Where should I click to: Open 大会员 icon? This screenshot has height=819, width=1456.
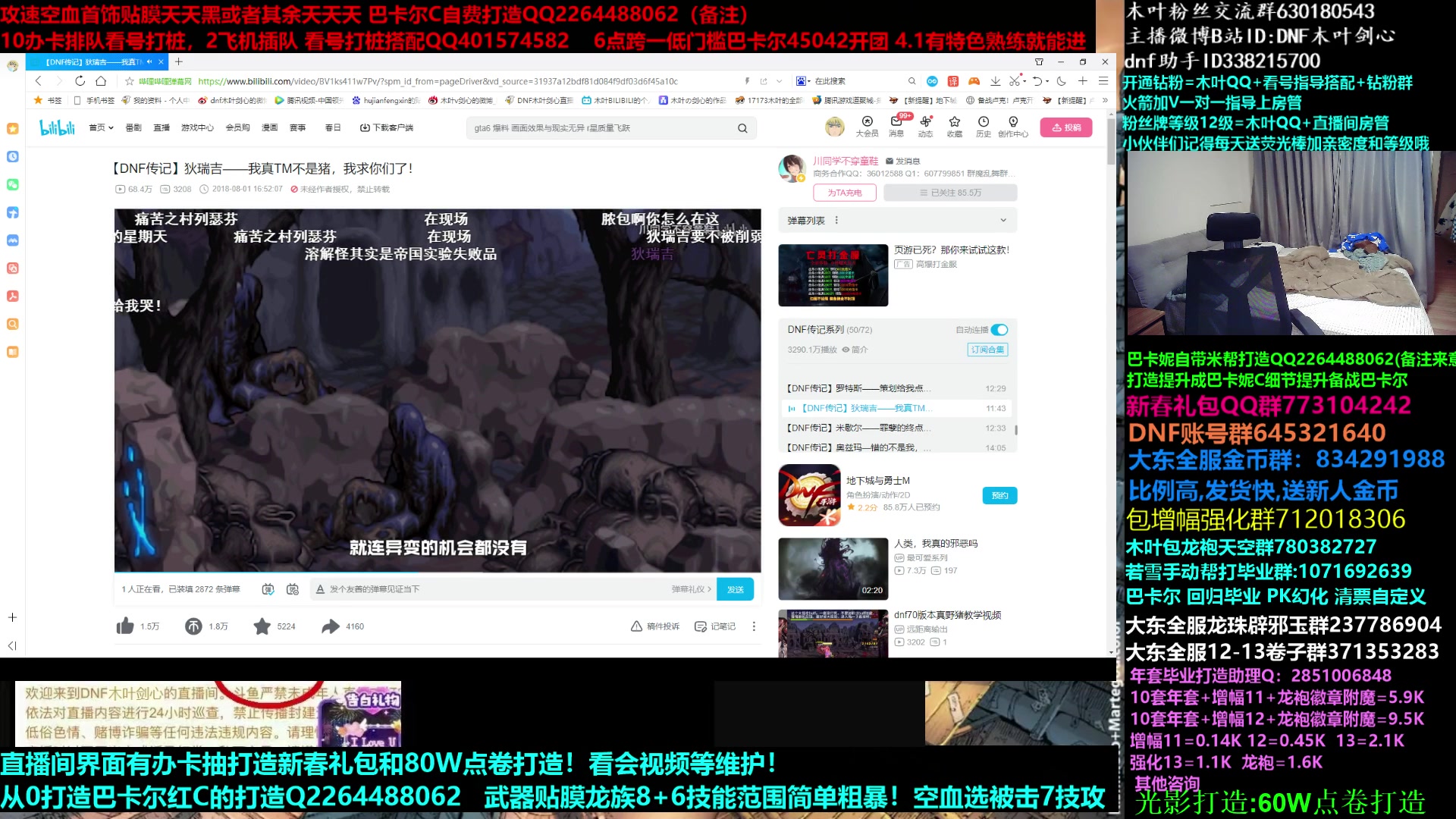coord(867,126)
